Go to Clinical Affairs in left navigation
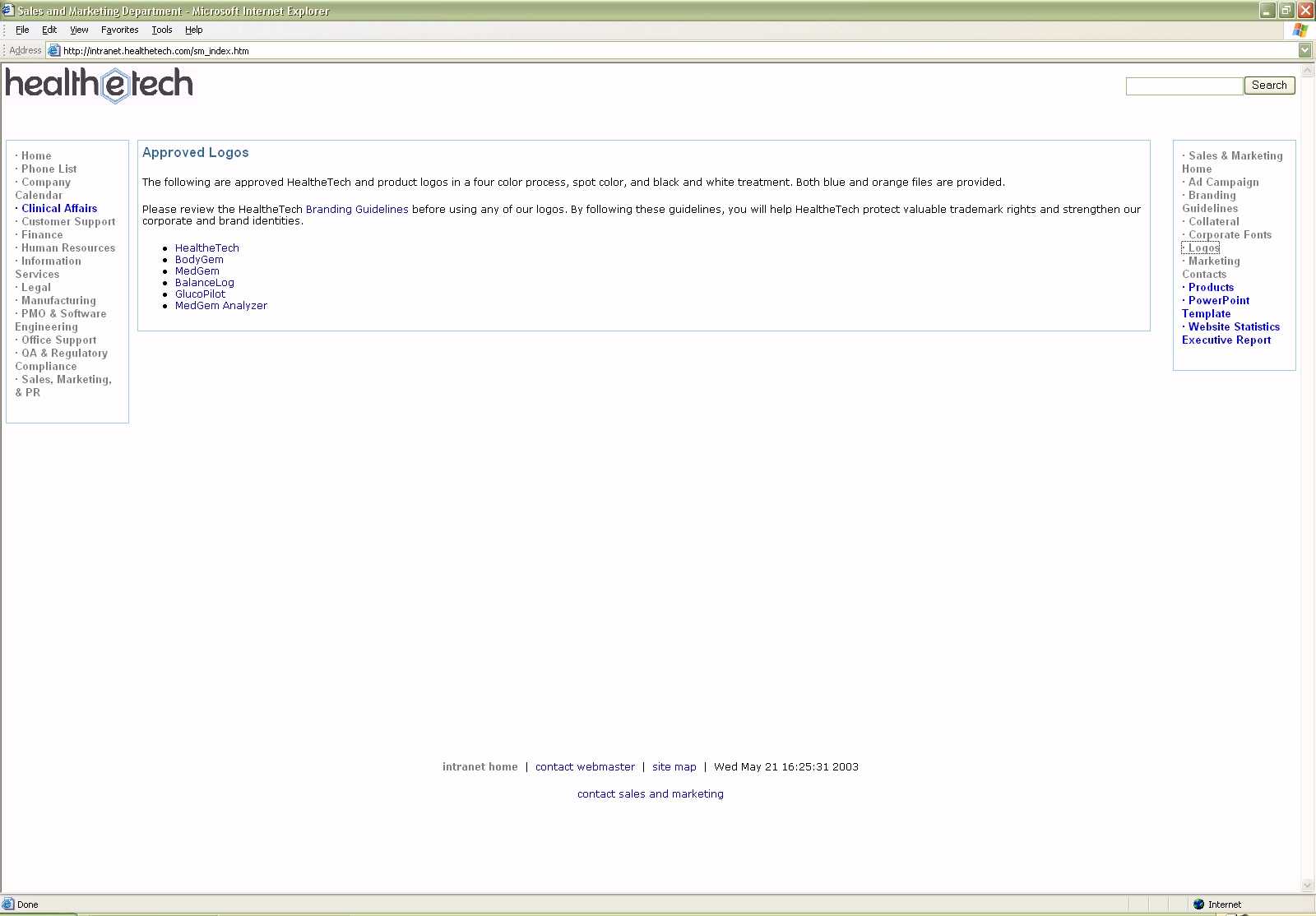 tap(59, 209)
